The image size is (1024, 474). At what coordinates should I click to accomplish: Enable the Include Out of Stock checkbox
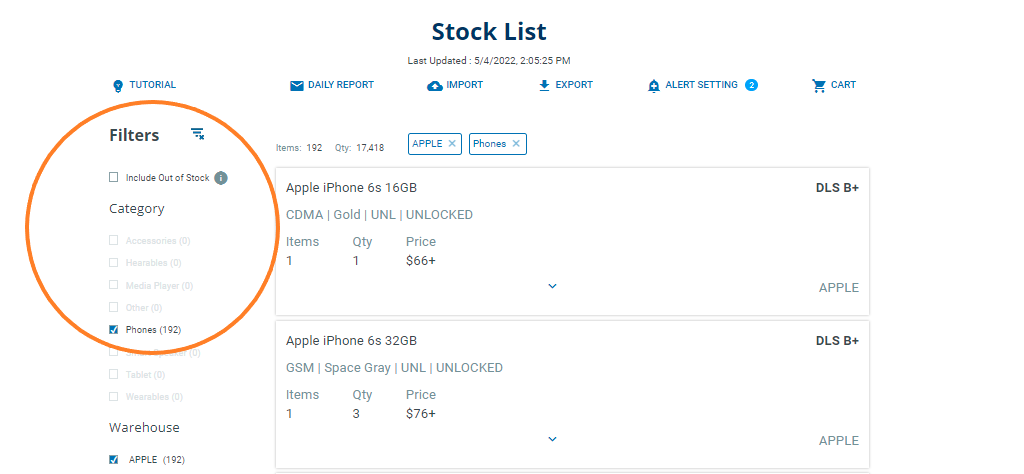click(x=114, y=177)
